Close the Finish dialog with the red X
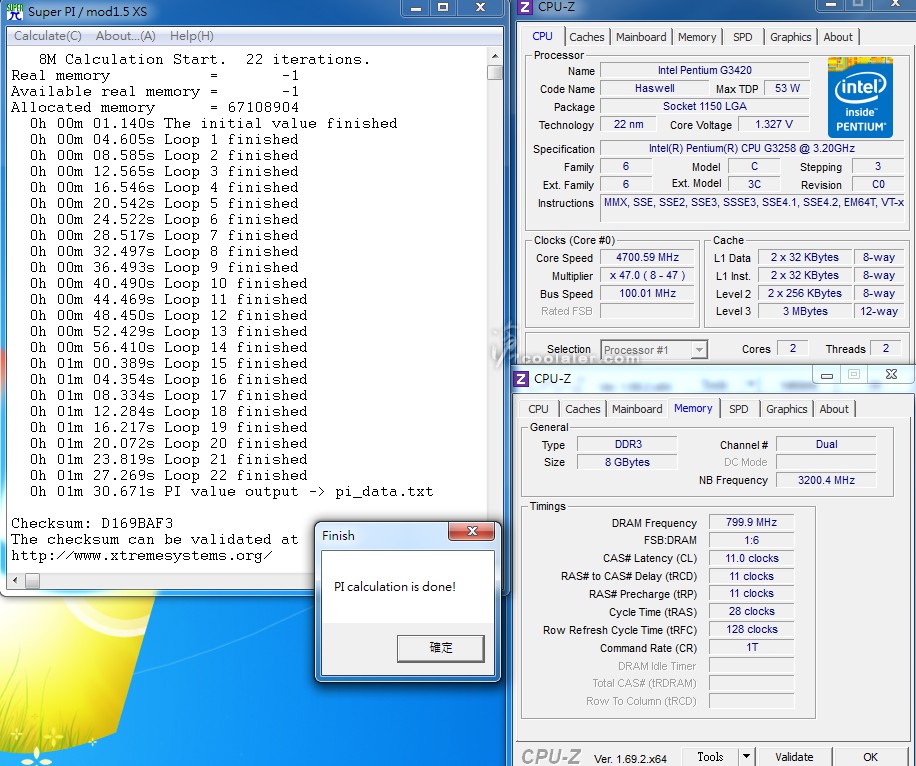This screenshot has width=916, height=766. pyautogui.click(x=472, y=531)
